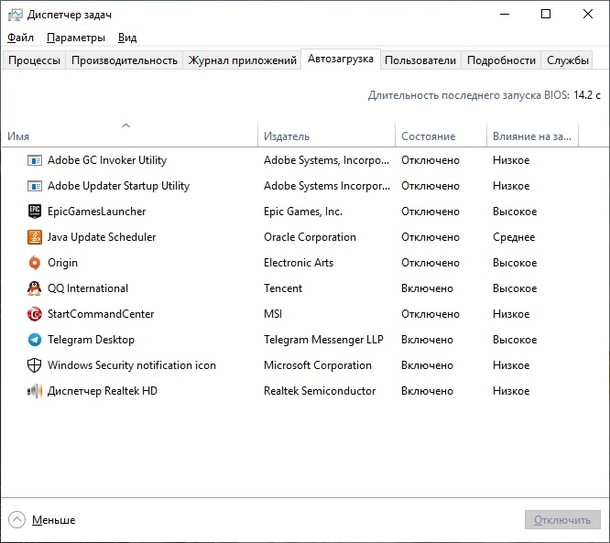Click the Realtek Semiconductor publisher cell

pyautogui.click(x=320, y=391)
